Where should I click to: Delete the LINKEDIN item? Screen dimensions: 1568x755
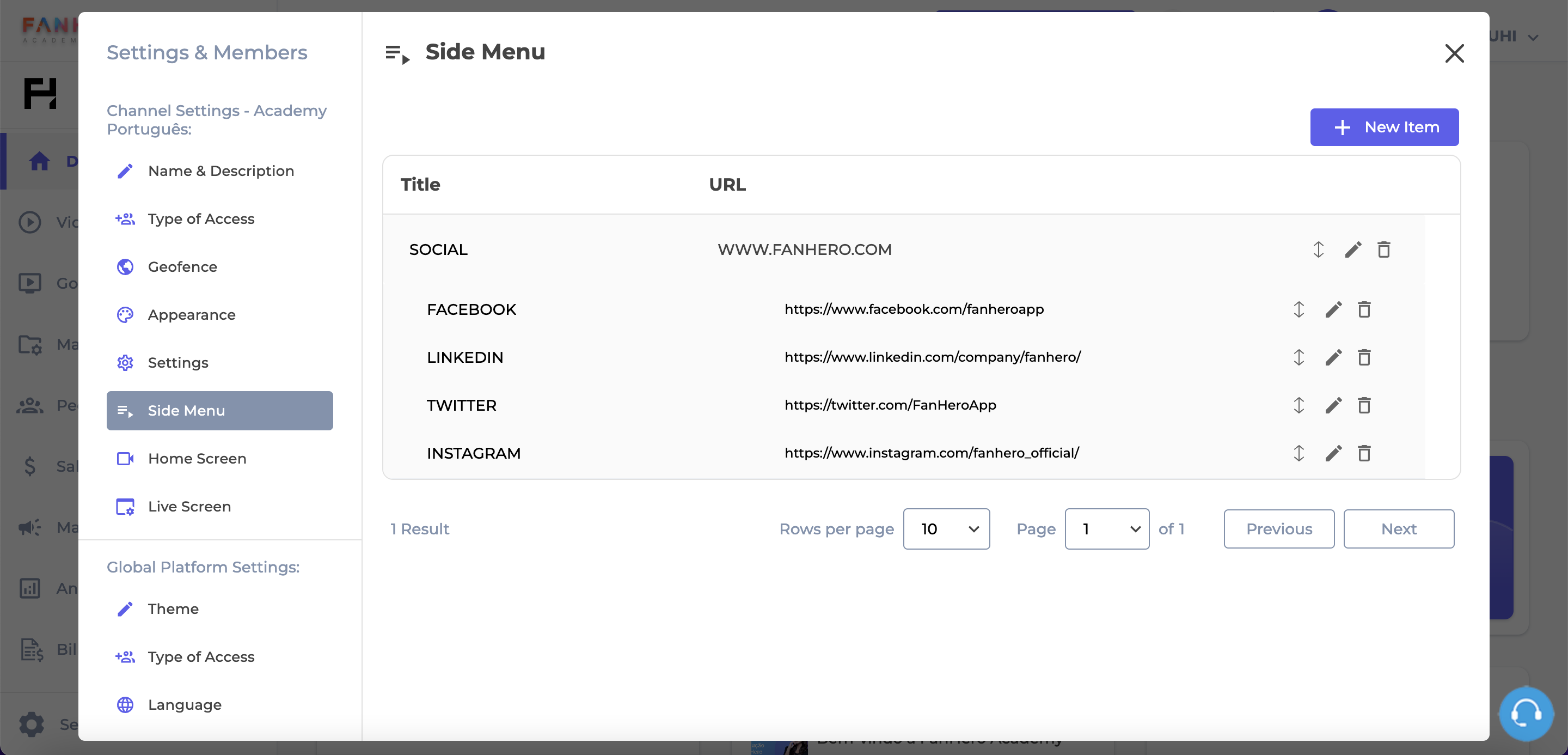[1364, 357]
